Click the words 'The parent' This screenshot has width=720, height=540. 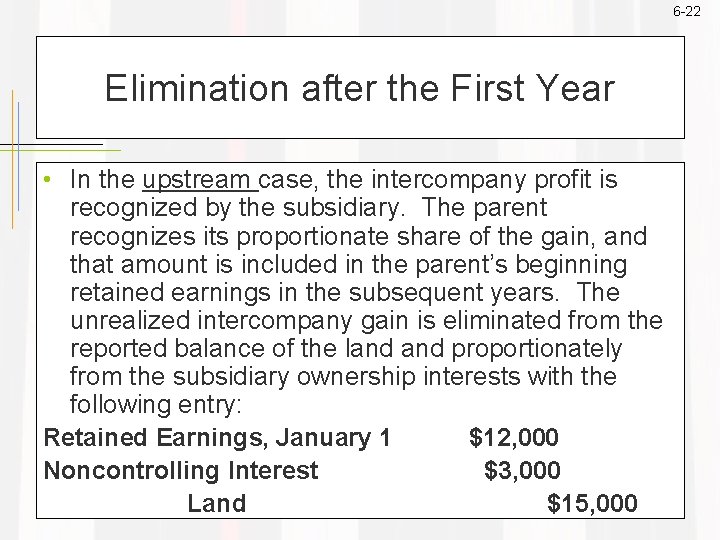[x=484, y=208]
